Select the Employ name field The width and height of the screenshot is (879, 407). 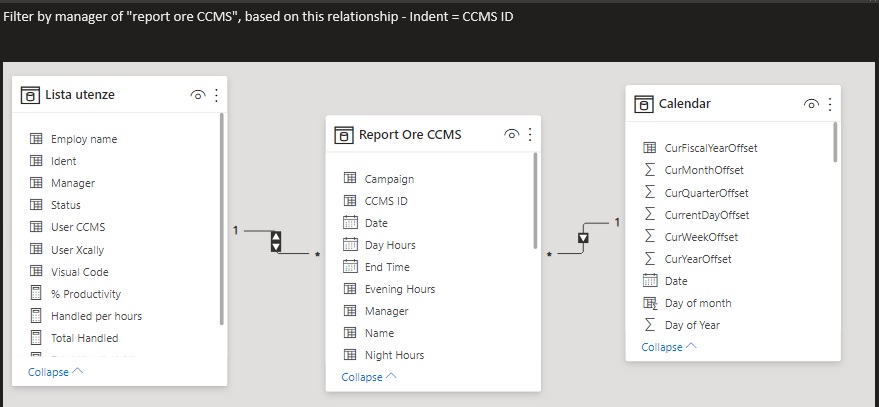(x=84, y=139)
